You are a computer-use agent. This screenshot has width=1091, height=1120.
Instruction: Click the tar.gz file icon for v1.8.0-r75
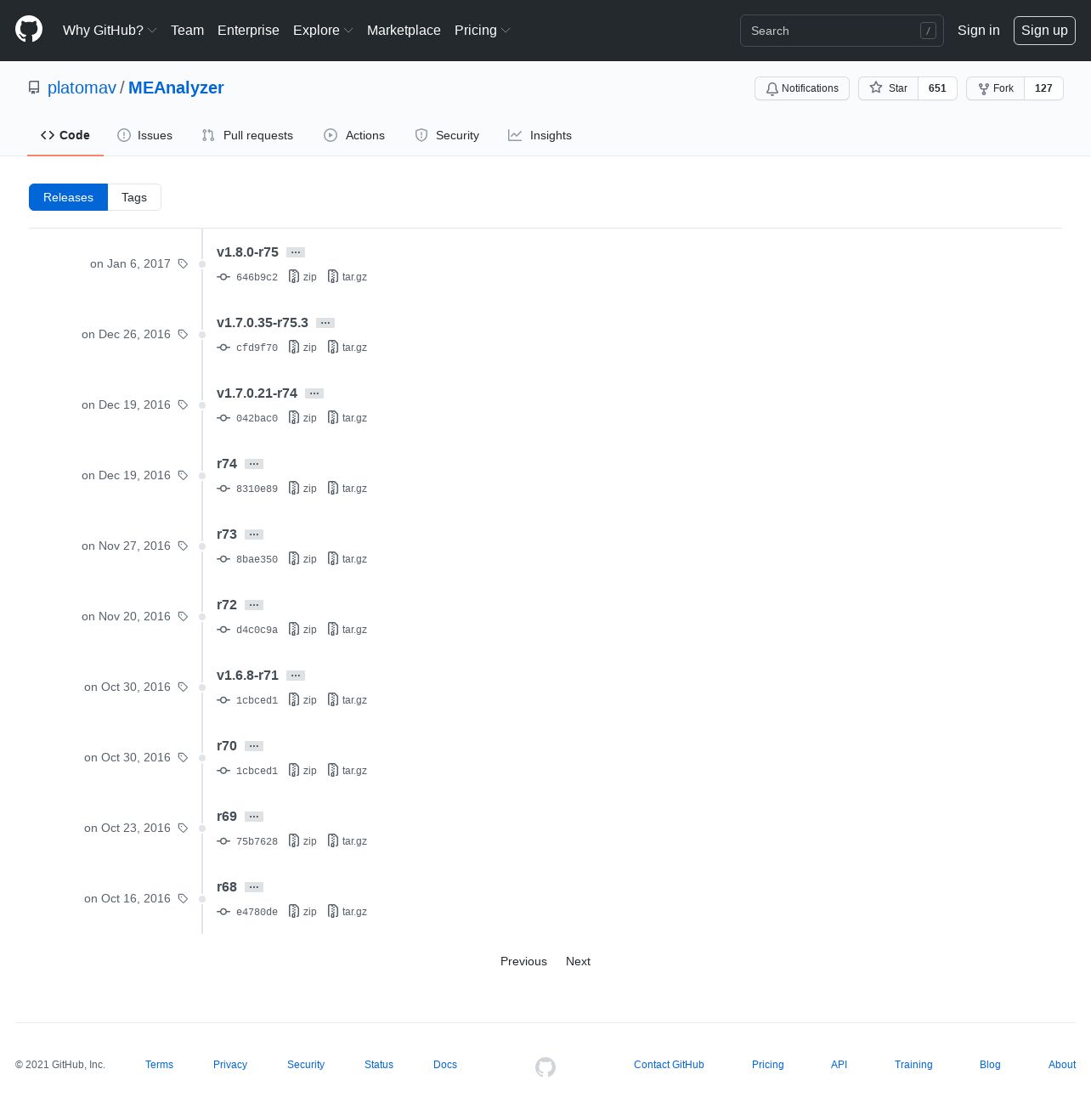click(333, 277)
